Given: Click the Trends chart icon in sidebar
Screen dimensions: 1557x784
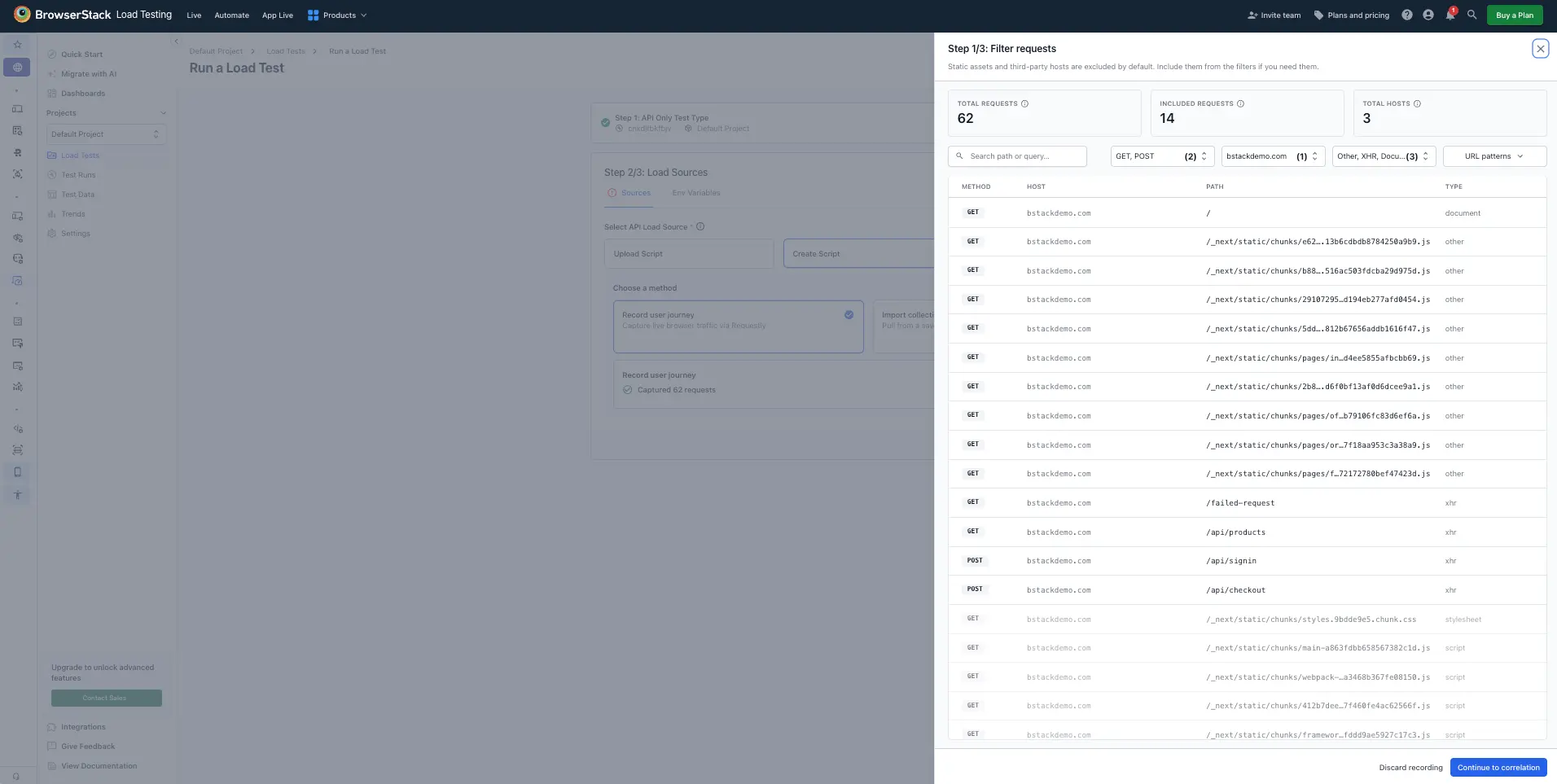Looking at the screenshot, I should tap(52, 214).
